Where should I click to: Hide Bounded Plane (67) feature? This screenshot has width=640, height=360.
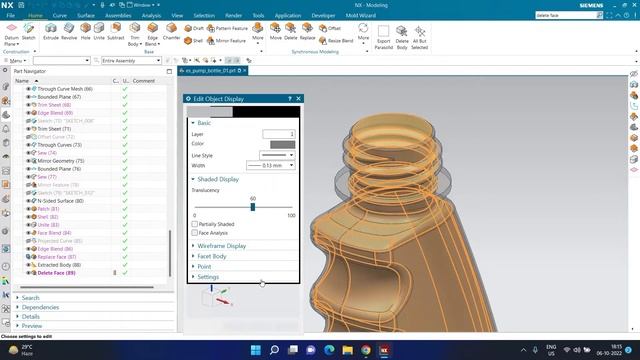(28, 97)
